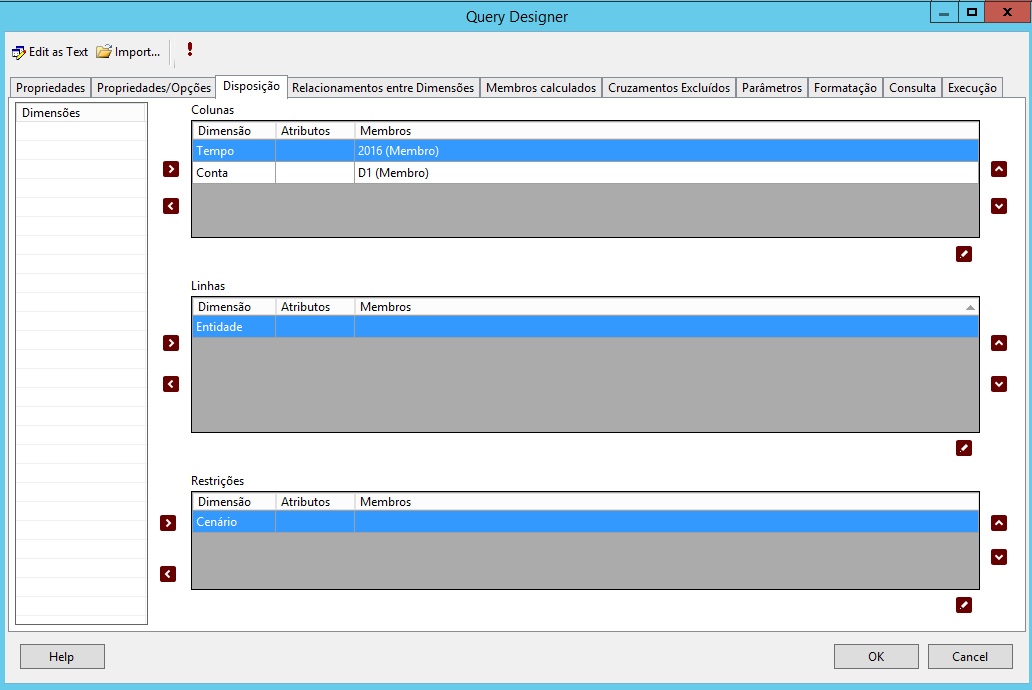Open the Parâmetros tab
Viewport: 1032px width, 690px height.
pyautogui.click(x=772, y=88)
